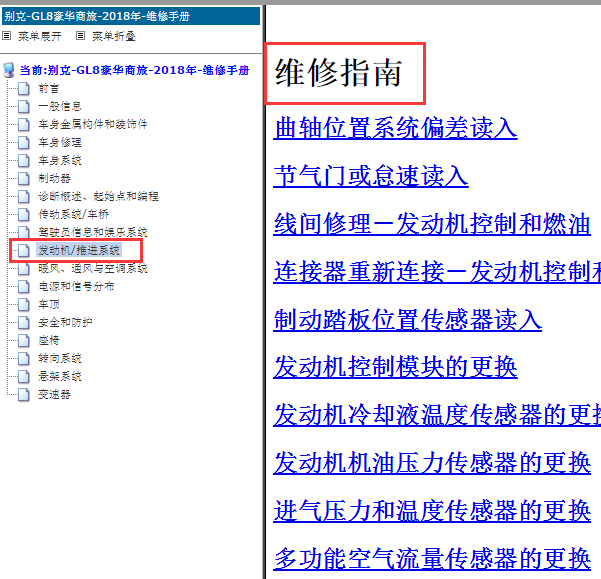Open link 发动机机油压力传感器的更换
The width and height of the screenshot is (601, 579).
(x=432, y=464)
